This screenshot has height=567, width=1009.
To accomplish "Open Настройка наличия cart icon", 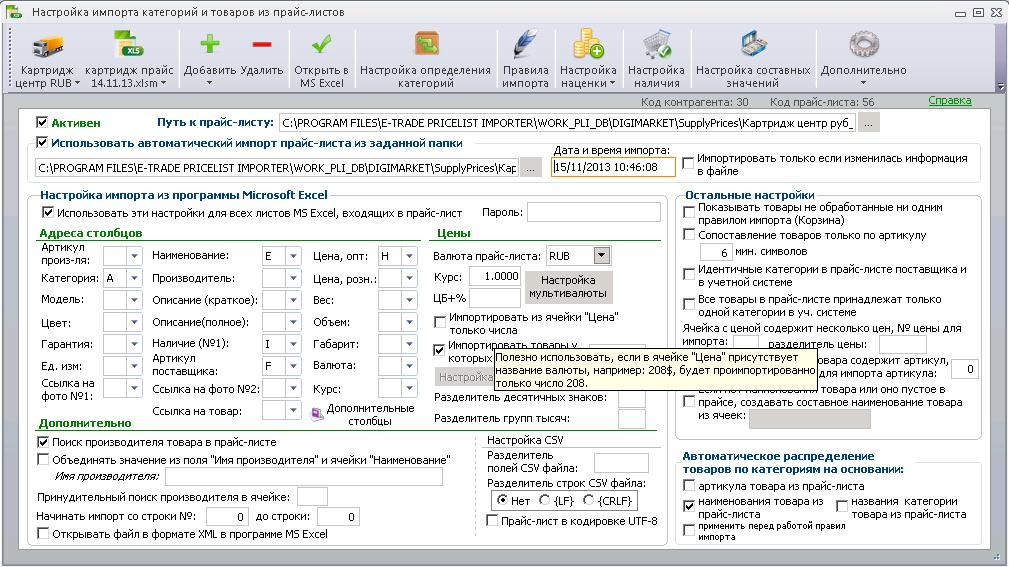I will click(656, 45).
